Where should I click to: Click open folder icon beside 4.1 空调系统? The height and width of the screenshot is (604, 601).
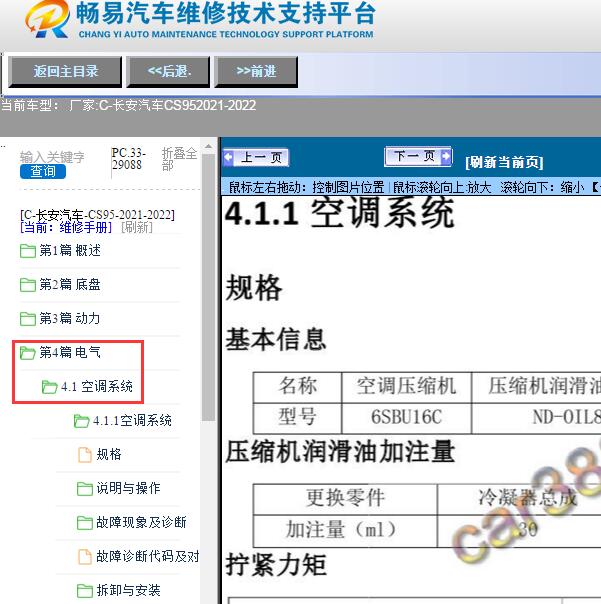click(x=49, y=387)
